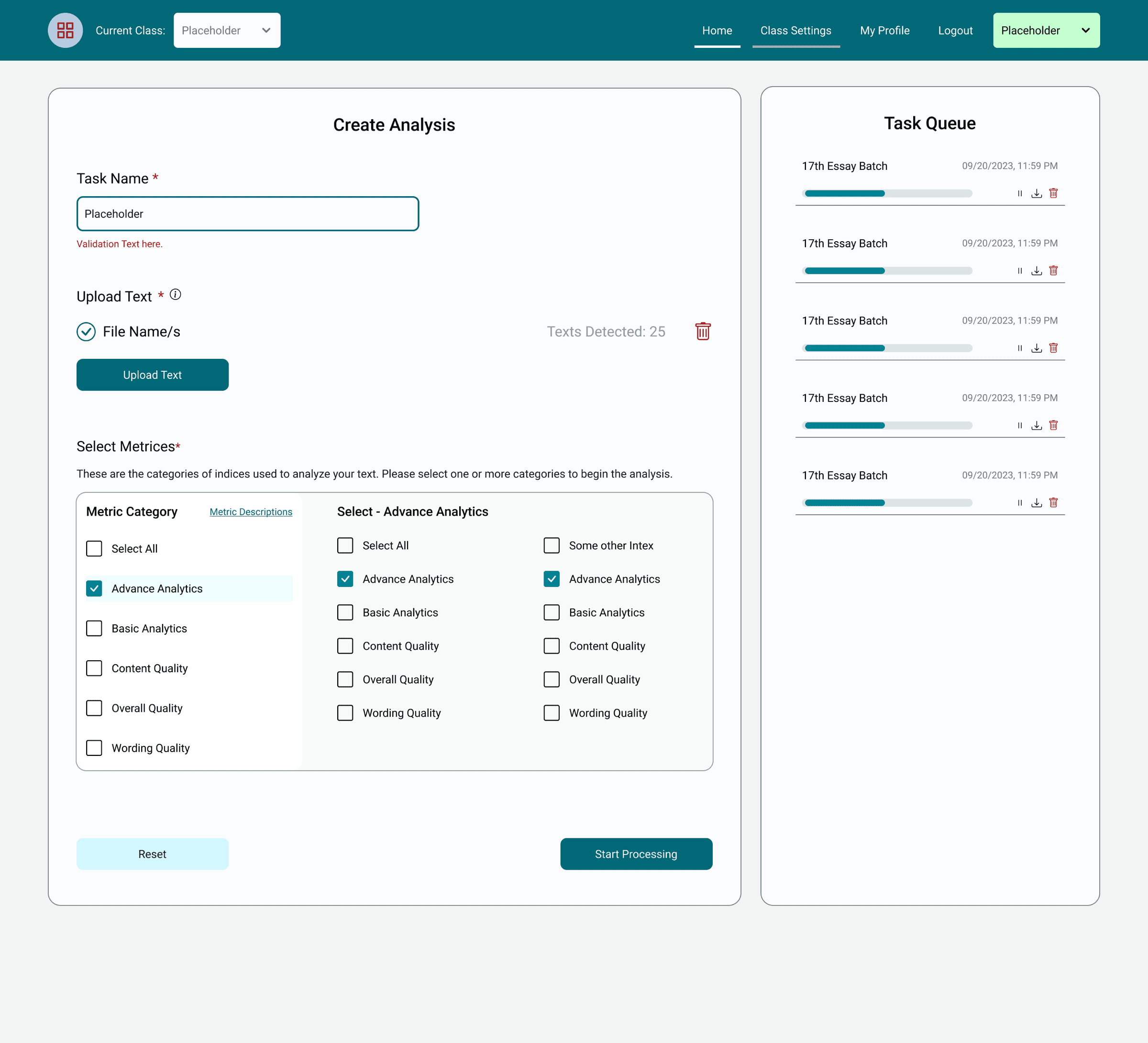Delete the first Task Queue batch

(1053, 194)
